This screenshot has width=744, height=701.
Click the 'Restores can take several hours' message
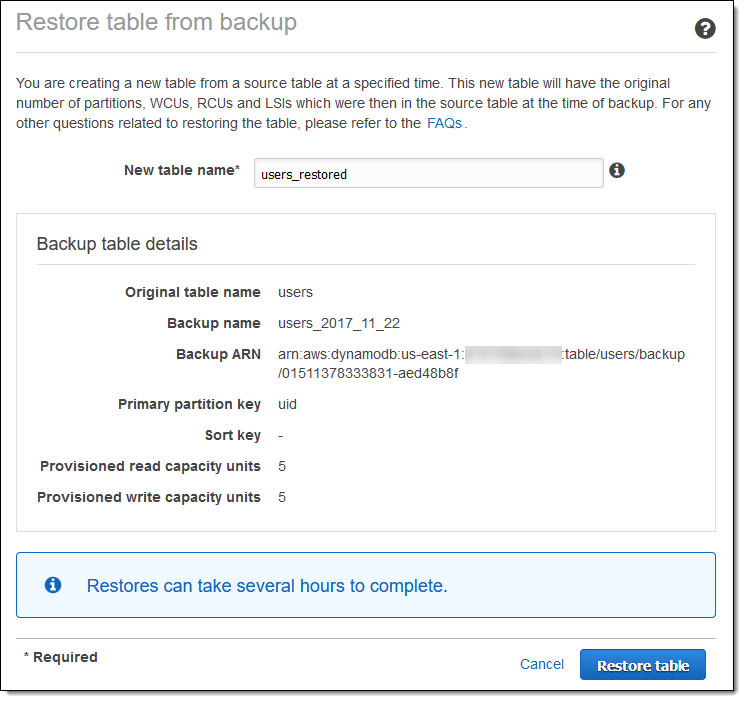(x=267, y=586)
